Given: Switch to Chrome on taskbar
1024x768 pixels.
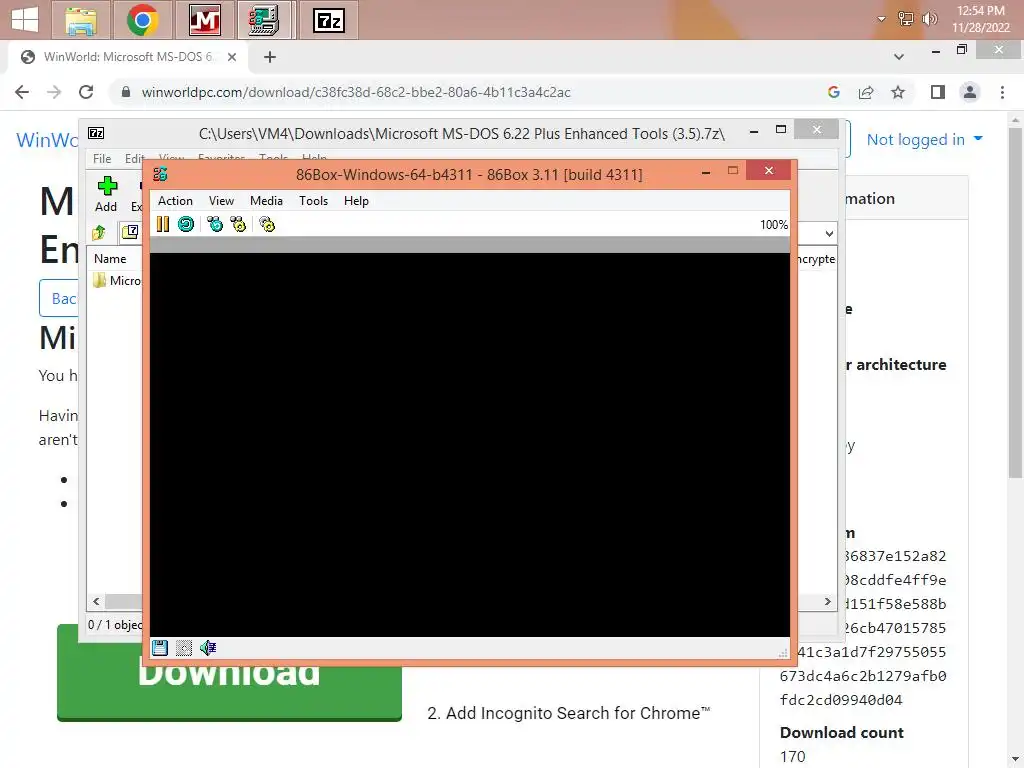Looking at the screenshot, I should (x=142, y=20).
